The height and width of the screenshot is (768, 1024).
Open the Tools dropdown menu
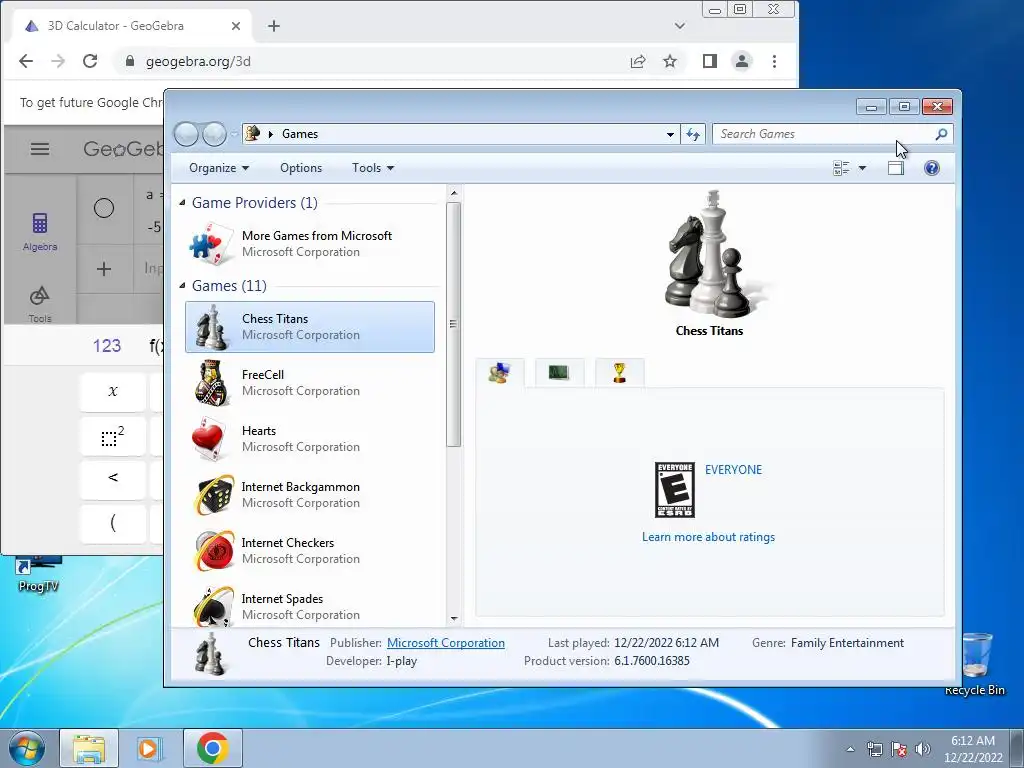coord(373,168)
